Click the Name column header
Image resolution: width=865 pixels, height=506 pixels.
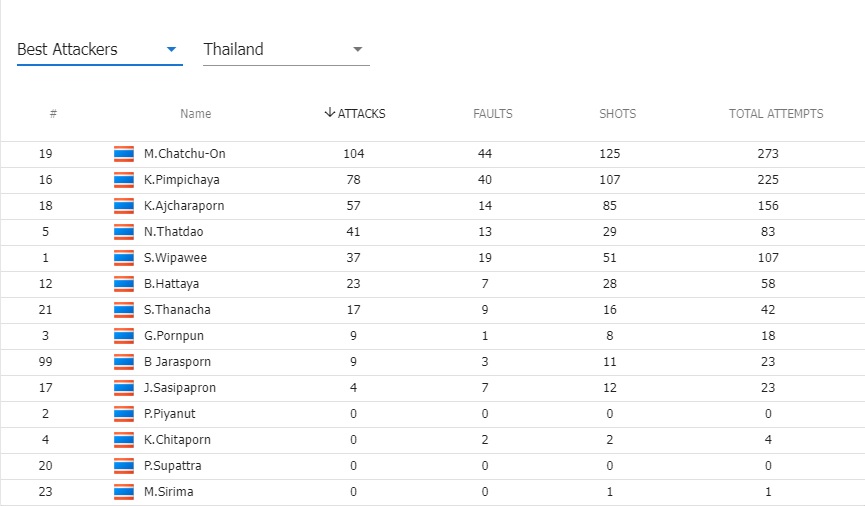195,114
